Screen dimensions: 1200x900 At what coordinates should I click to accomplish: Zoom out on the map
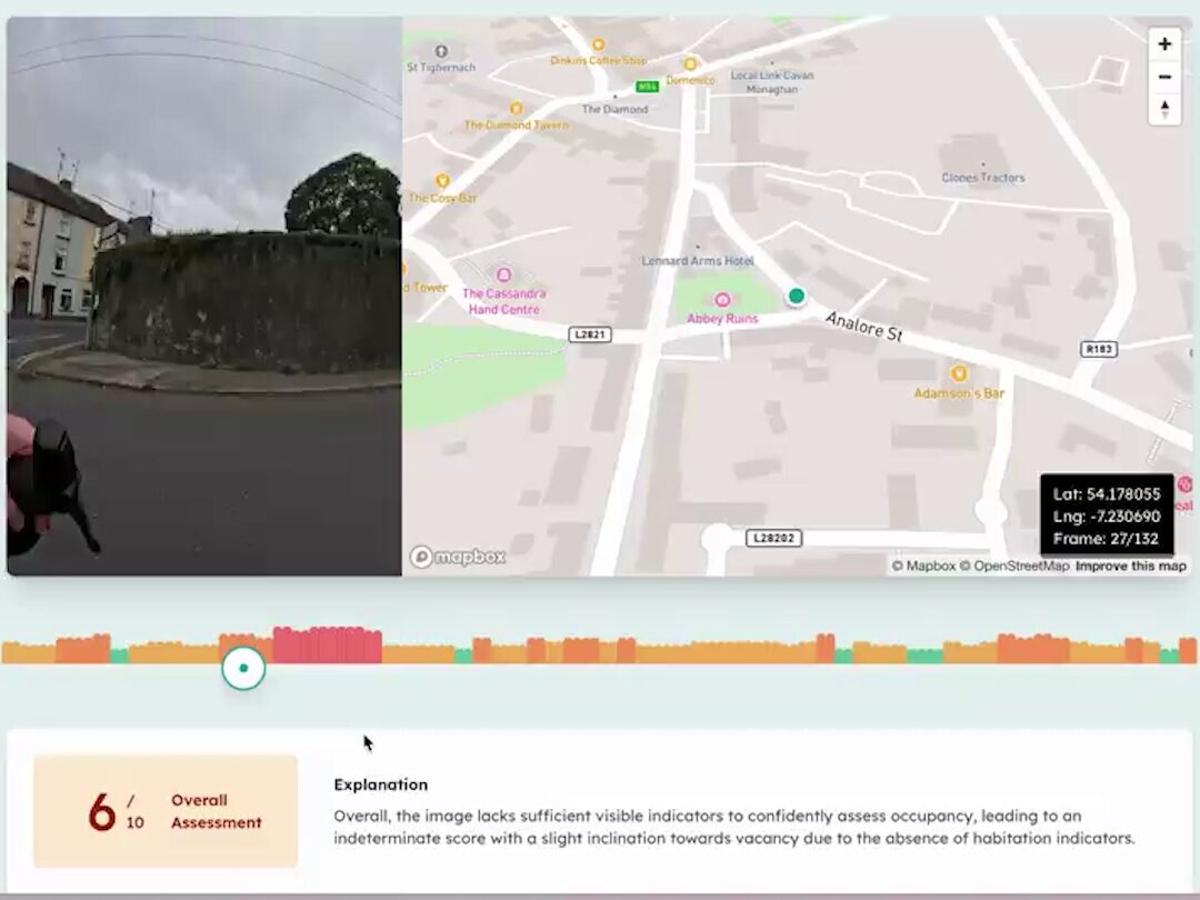click(1164, 77)
